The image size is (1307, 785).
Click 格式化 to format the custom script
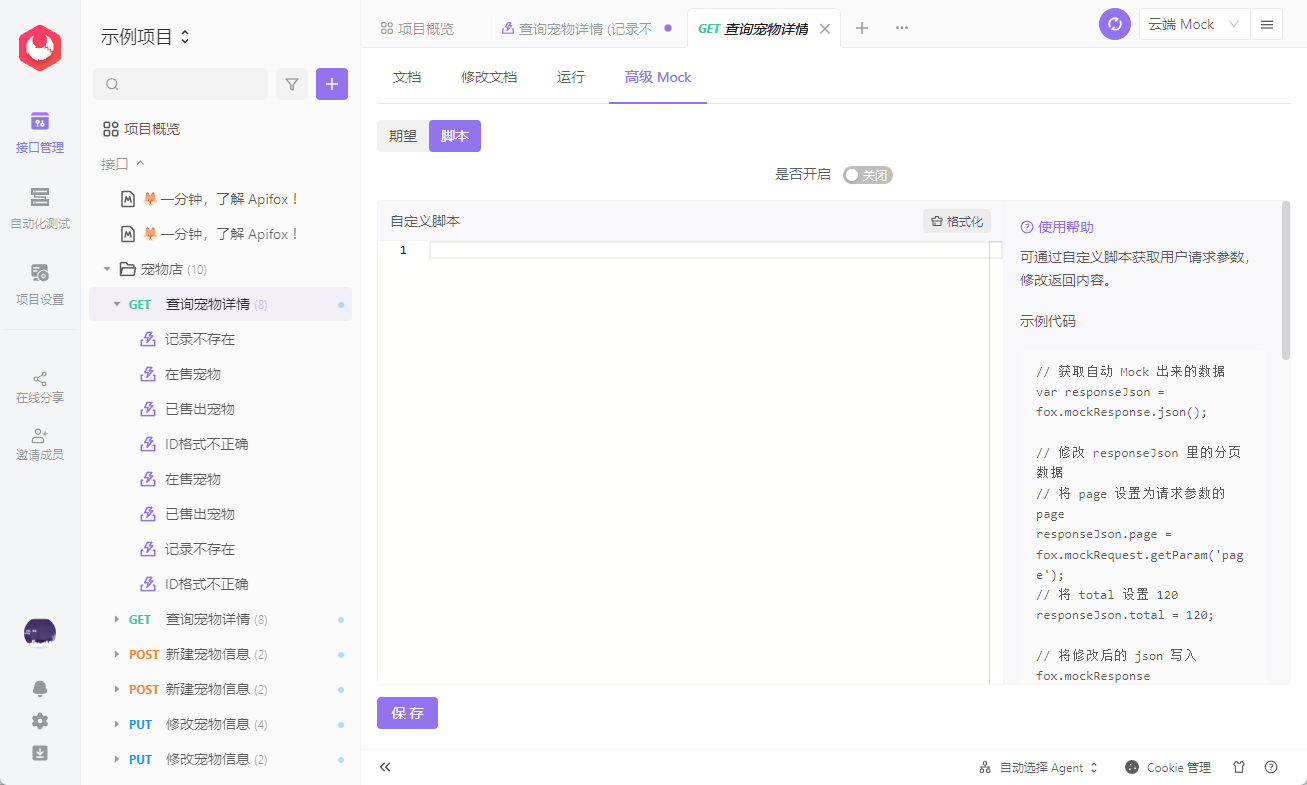pyautogui.click(x=956, y=221)
